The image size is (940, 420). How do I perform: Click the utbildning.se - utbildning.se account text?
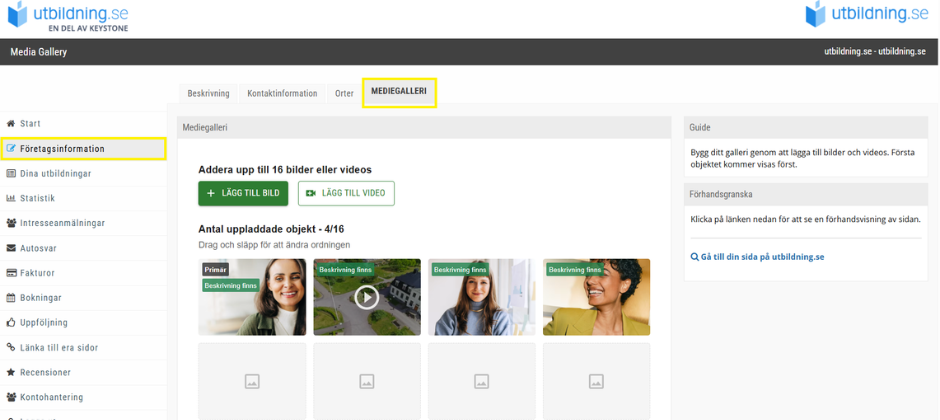pyautogui.click(x=875, y=52)
